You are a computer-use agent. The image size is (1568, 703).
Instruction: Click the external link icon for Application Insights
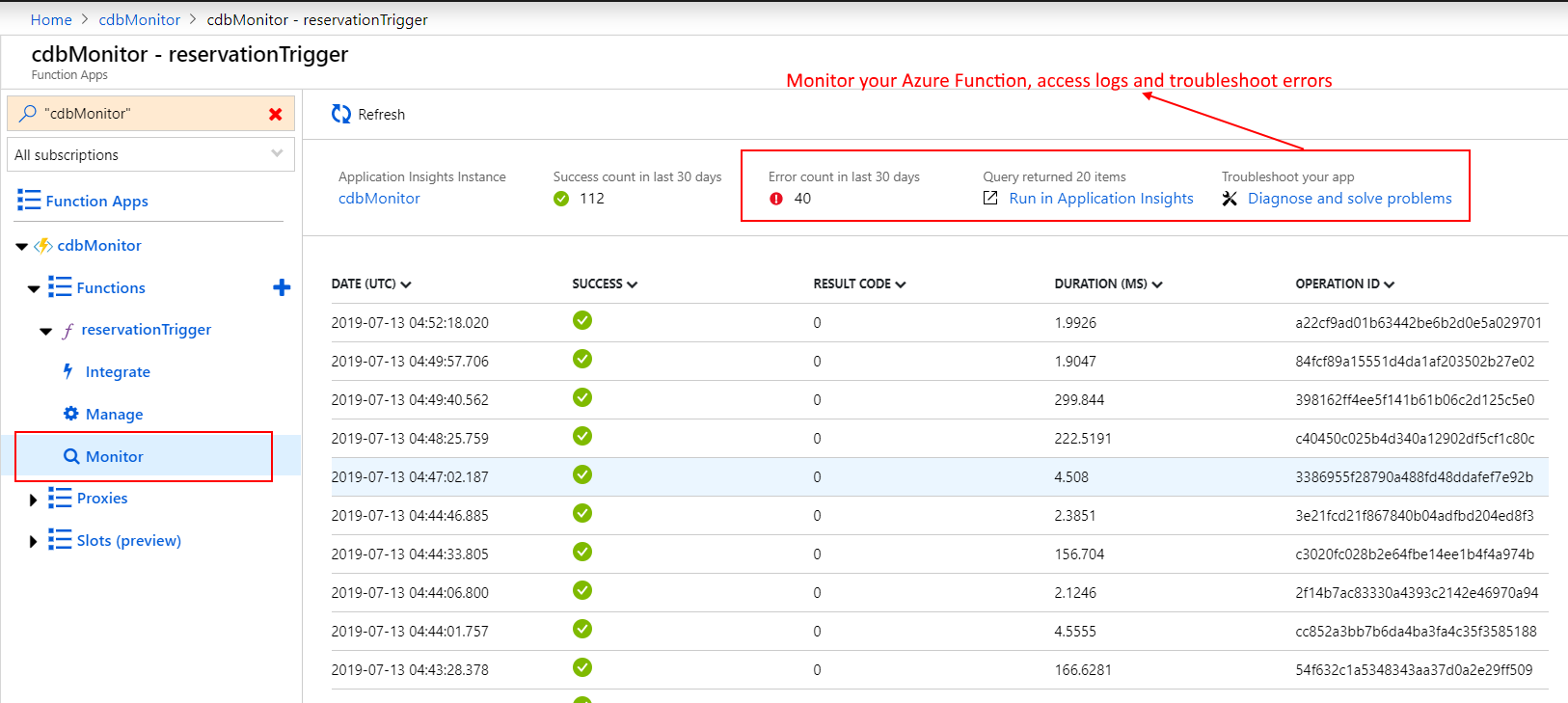(x=990, y=198)
